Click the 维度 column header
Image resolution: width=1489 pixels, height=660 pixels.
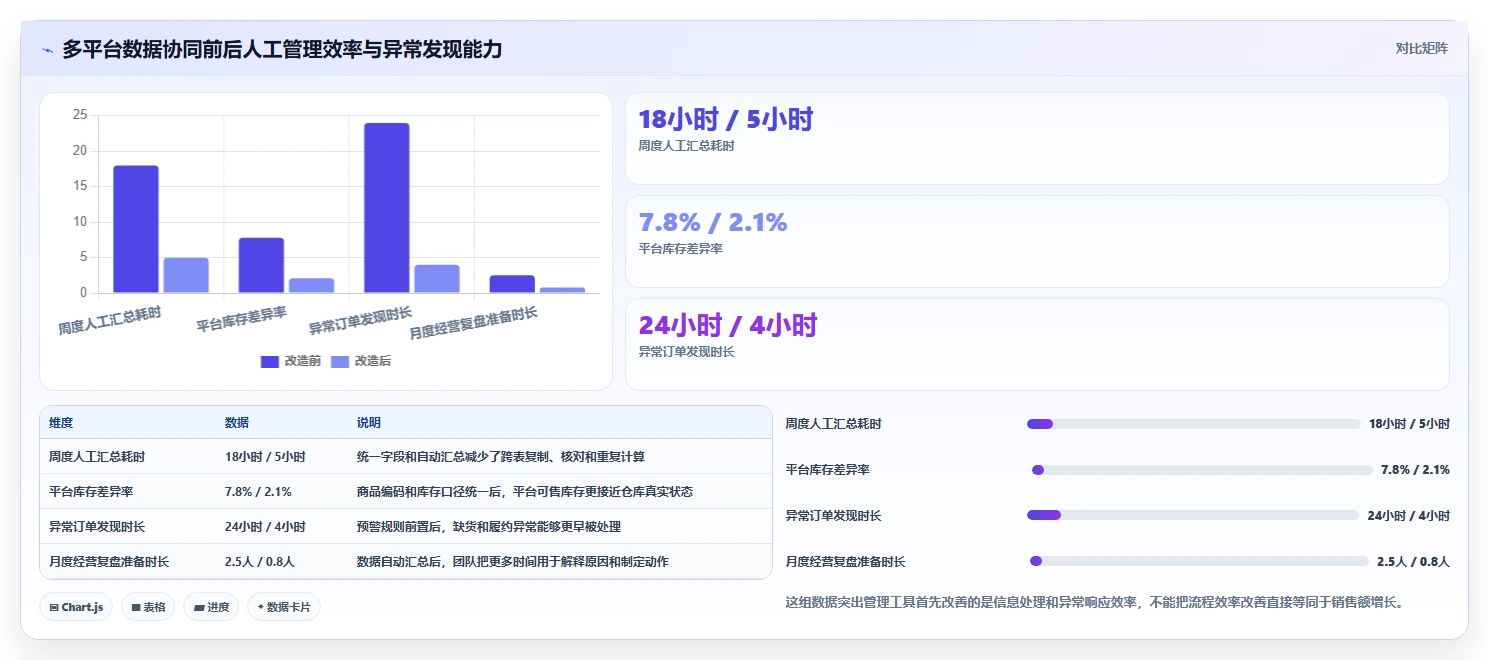61,423
